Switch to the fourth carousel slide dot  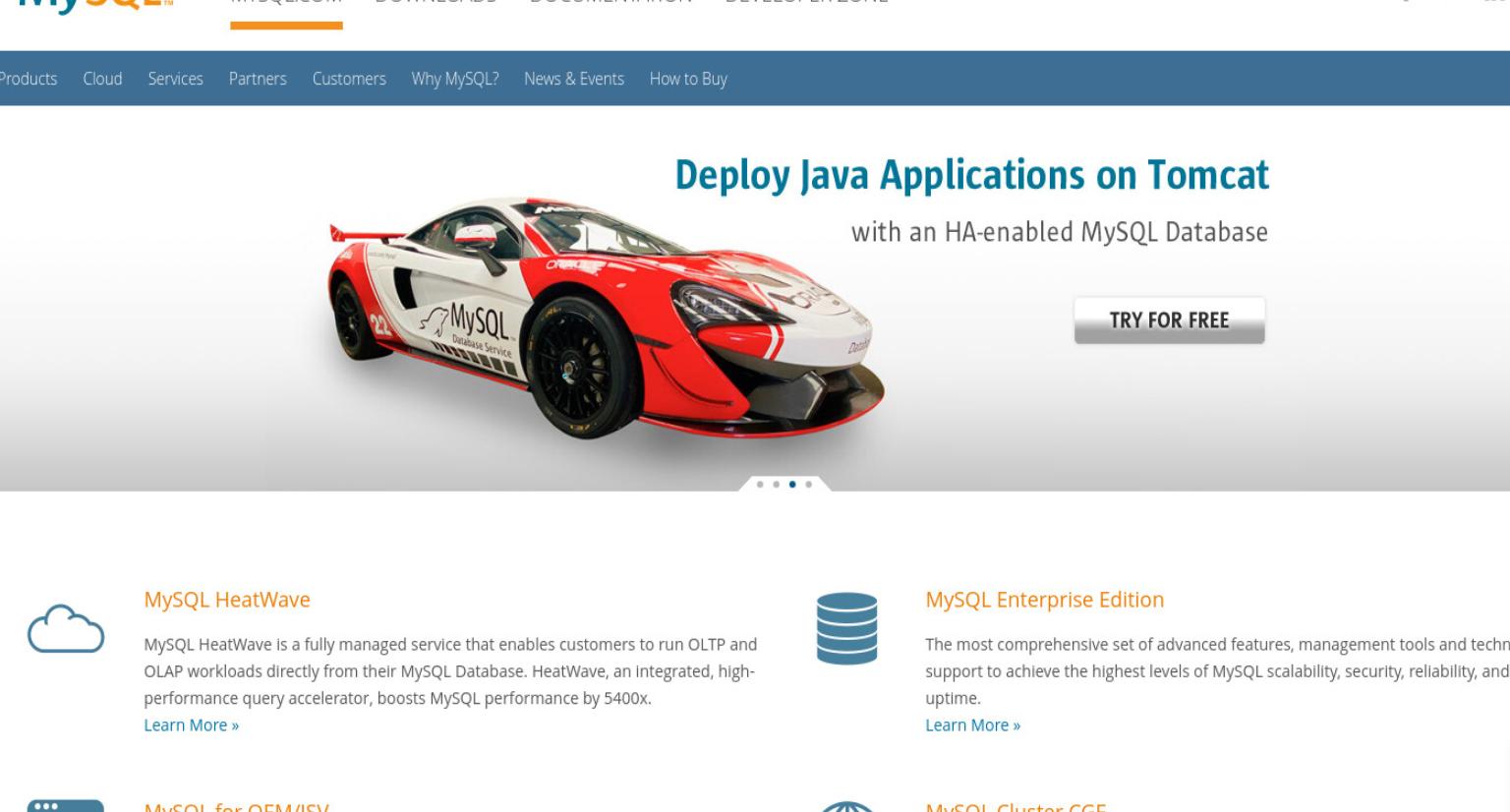(x=808, y=484)
